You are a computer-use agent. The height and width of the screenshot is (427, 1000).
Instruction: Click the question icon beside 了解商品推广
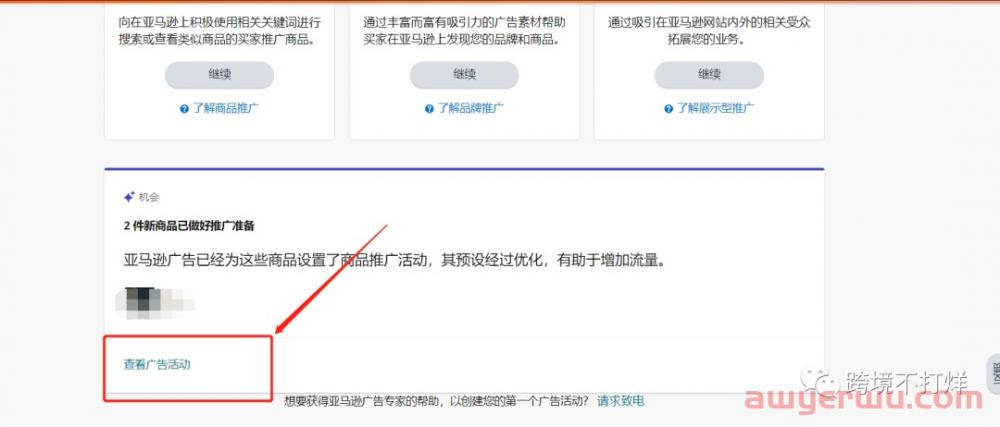184,109
